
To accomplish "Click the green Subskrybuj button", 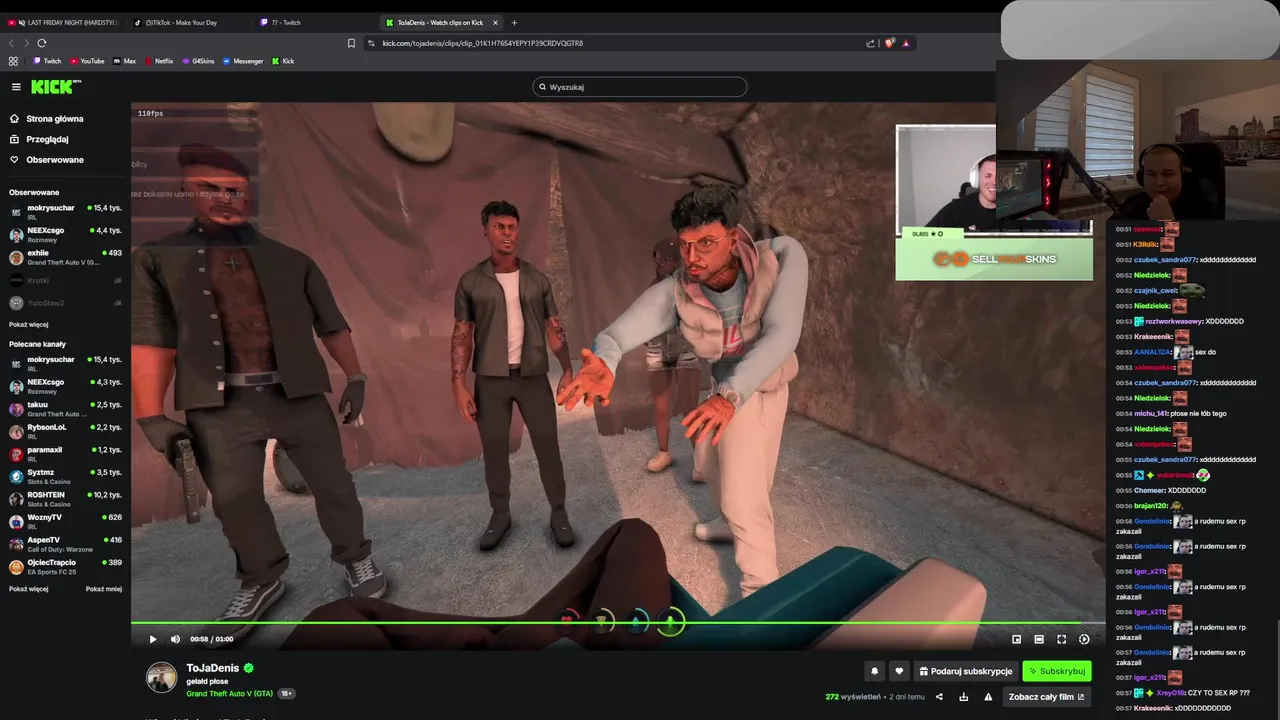I will click(x=1057, y=671).
